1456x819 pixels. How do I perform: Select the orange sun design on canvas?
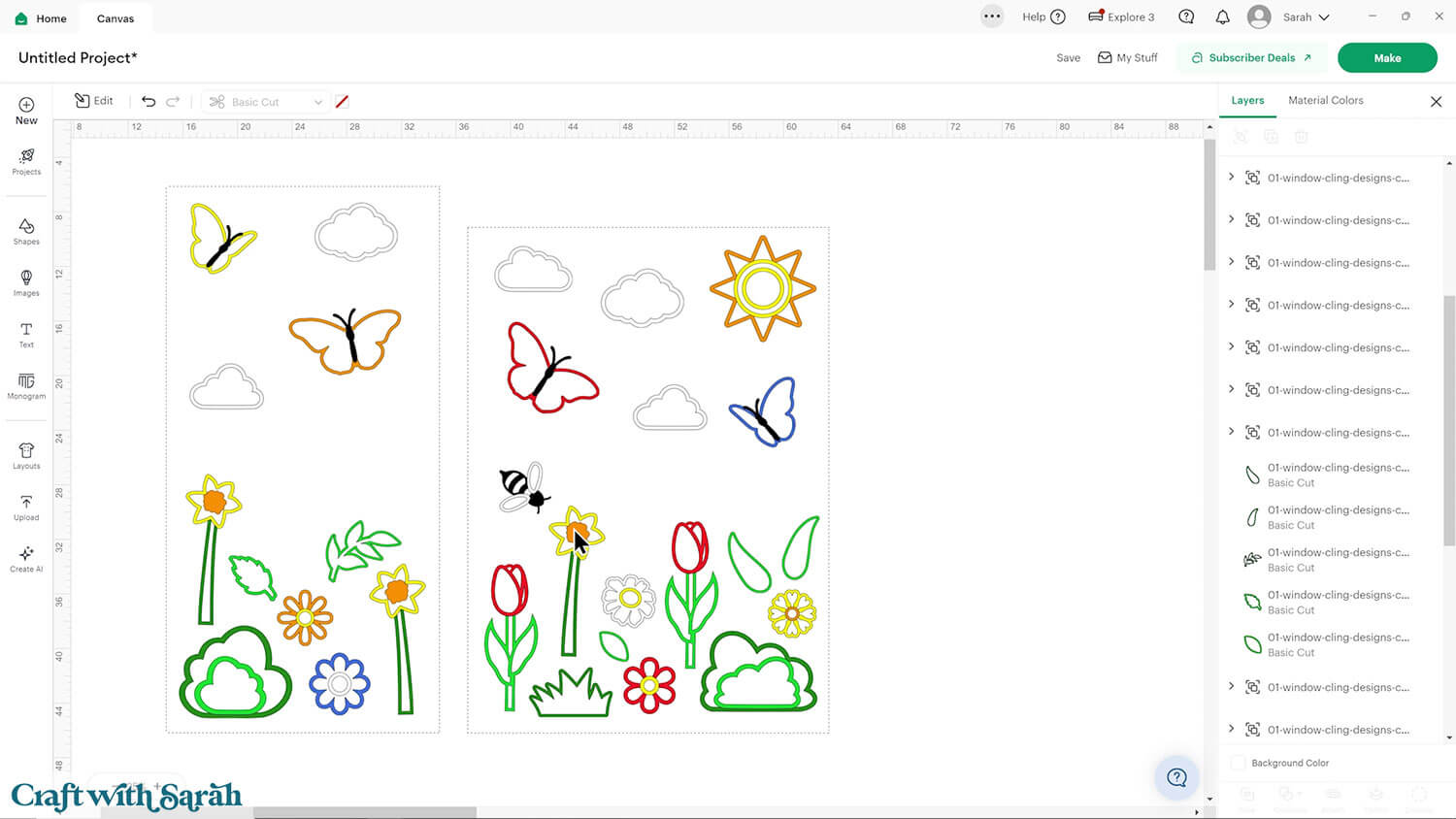pos(762,288)
